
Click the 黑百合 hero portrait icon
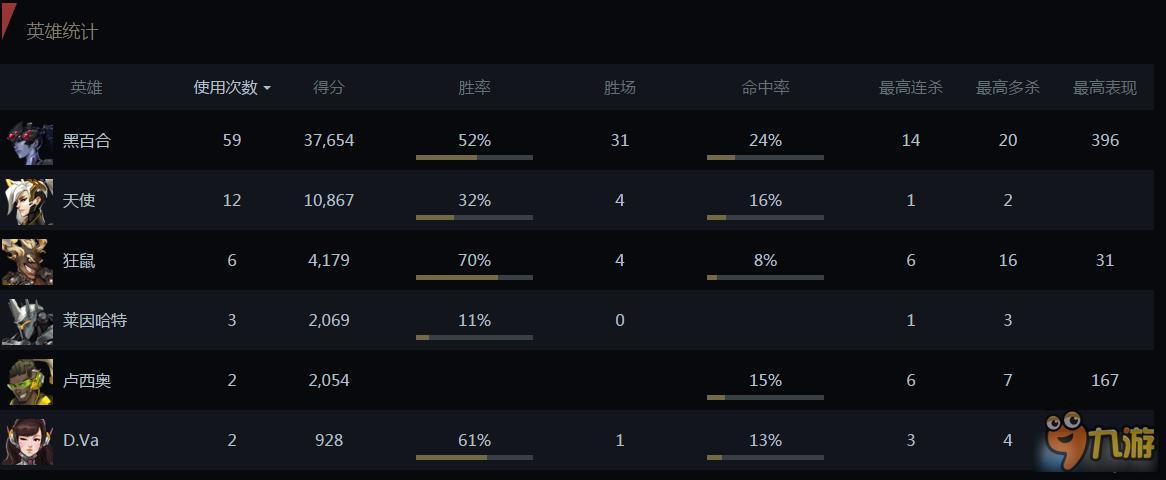pyautogui.click(x=29, y=141)
